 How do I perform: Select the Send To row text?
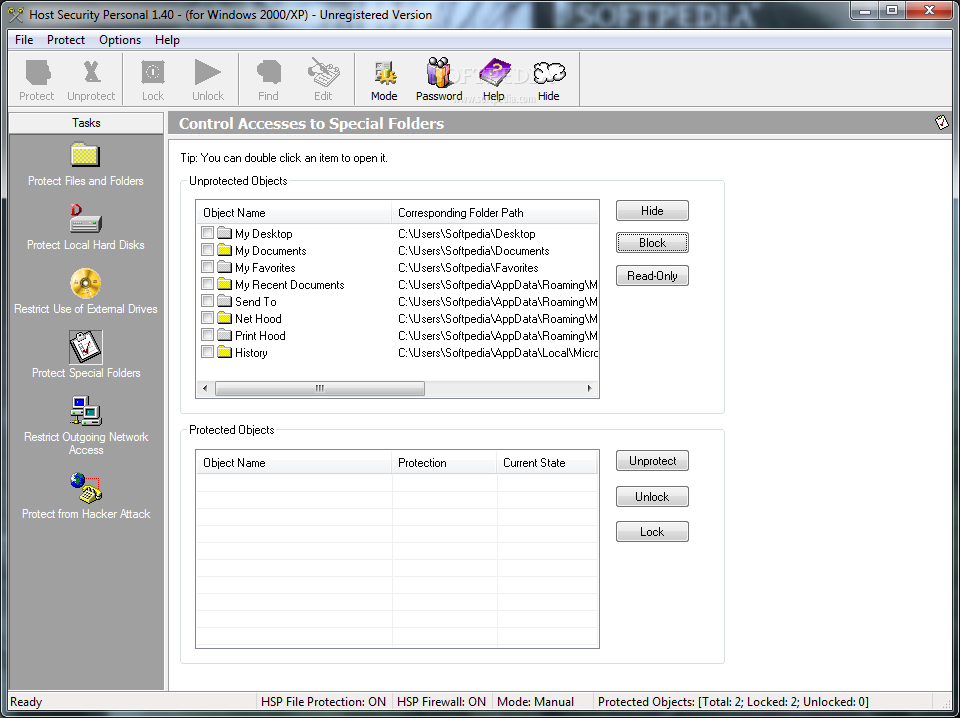coord(256,301)
